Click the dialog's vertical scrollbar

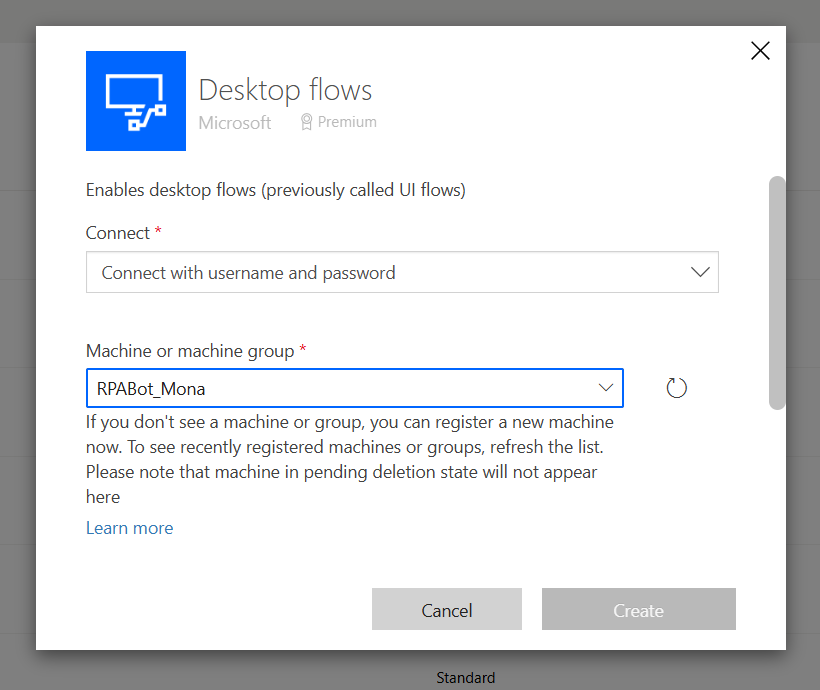click(777, 293)
